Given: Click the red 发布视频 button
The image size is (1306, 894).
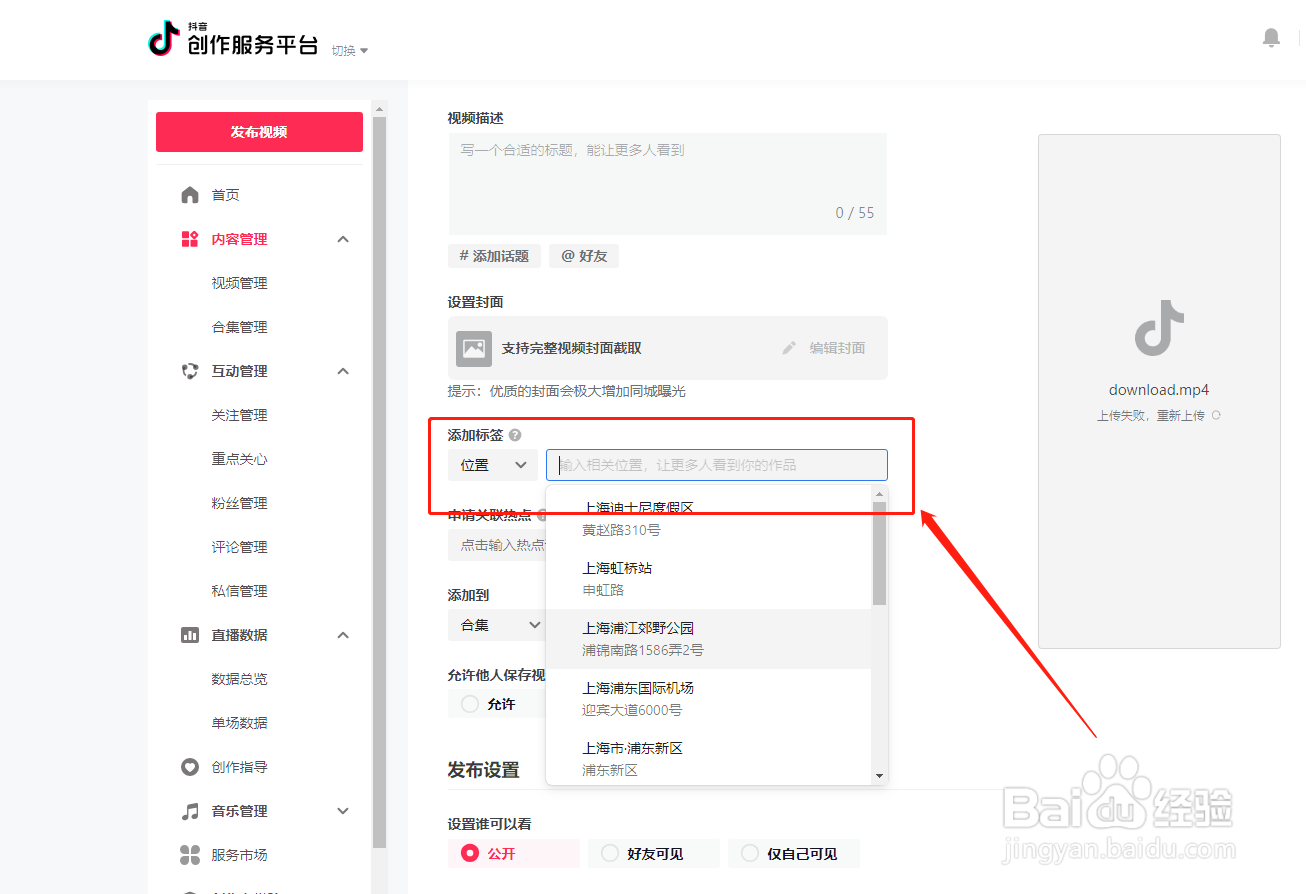Looking at the screenshot, I should click(259, 132).
